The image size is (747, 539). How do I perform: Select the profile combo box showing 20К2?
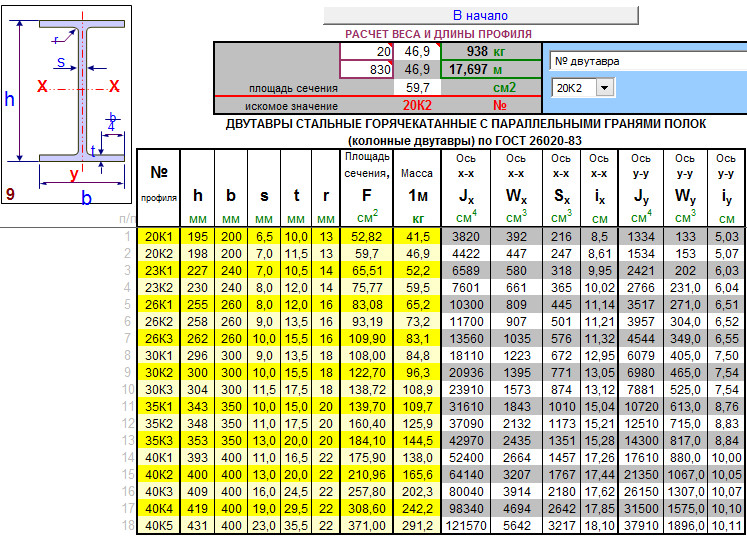[583, 88]
